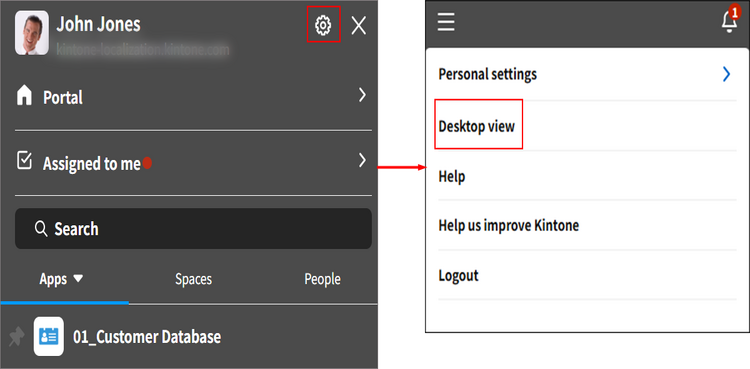Open Personal settings

coord(487,74)
